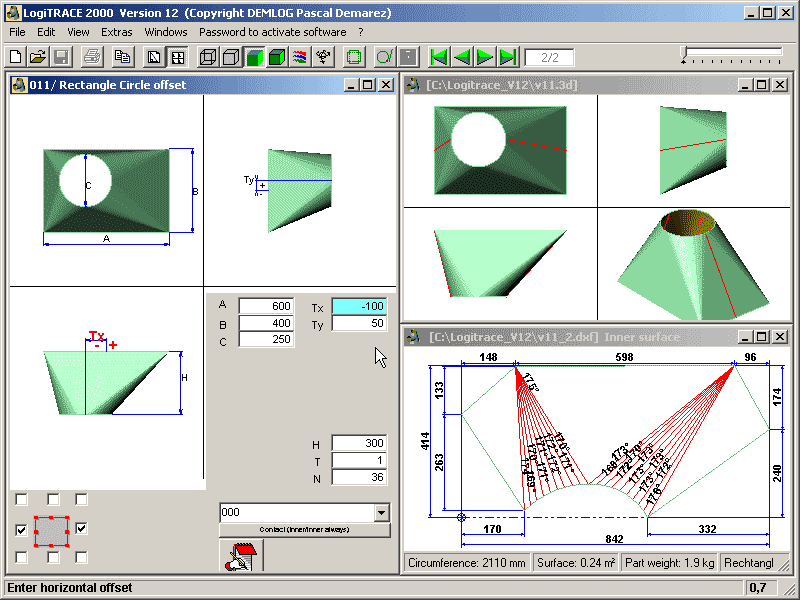Open the View menu

[x=78, y=32]
